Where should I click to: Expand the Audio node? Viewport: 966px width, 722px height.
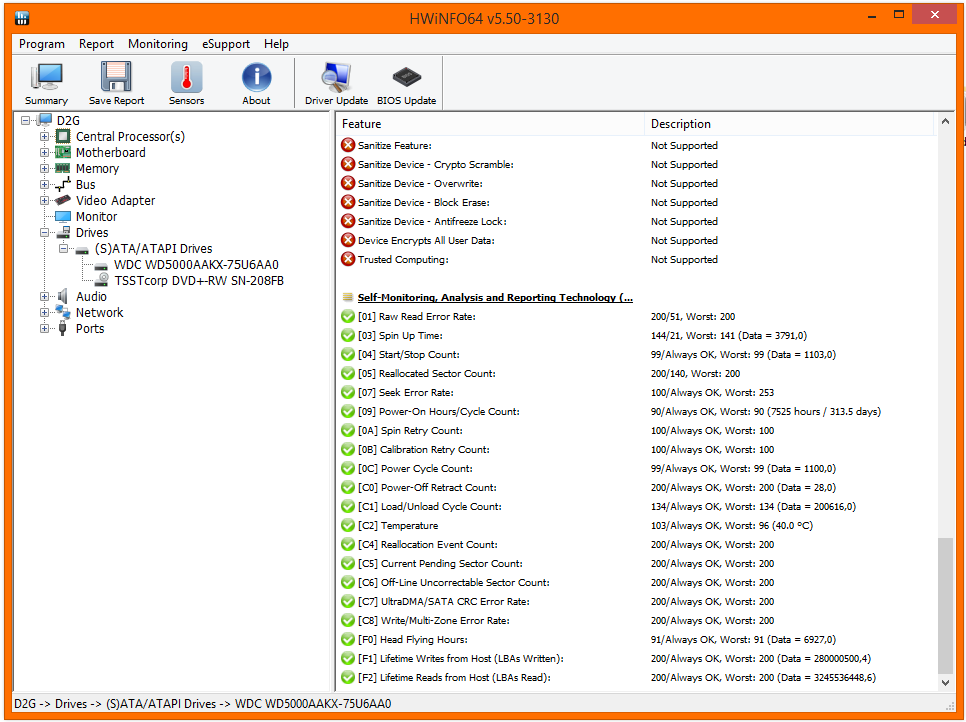pyautogui.click(x=44, y=296)
